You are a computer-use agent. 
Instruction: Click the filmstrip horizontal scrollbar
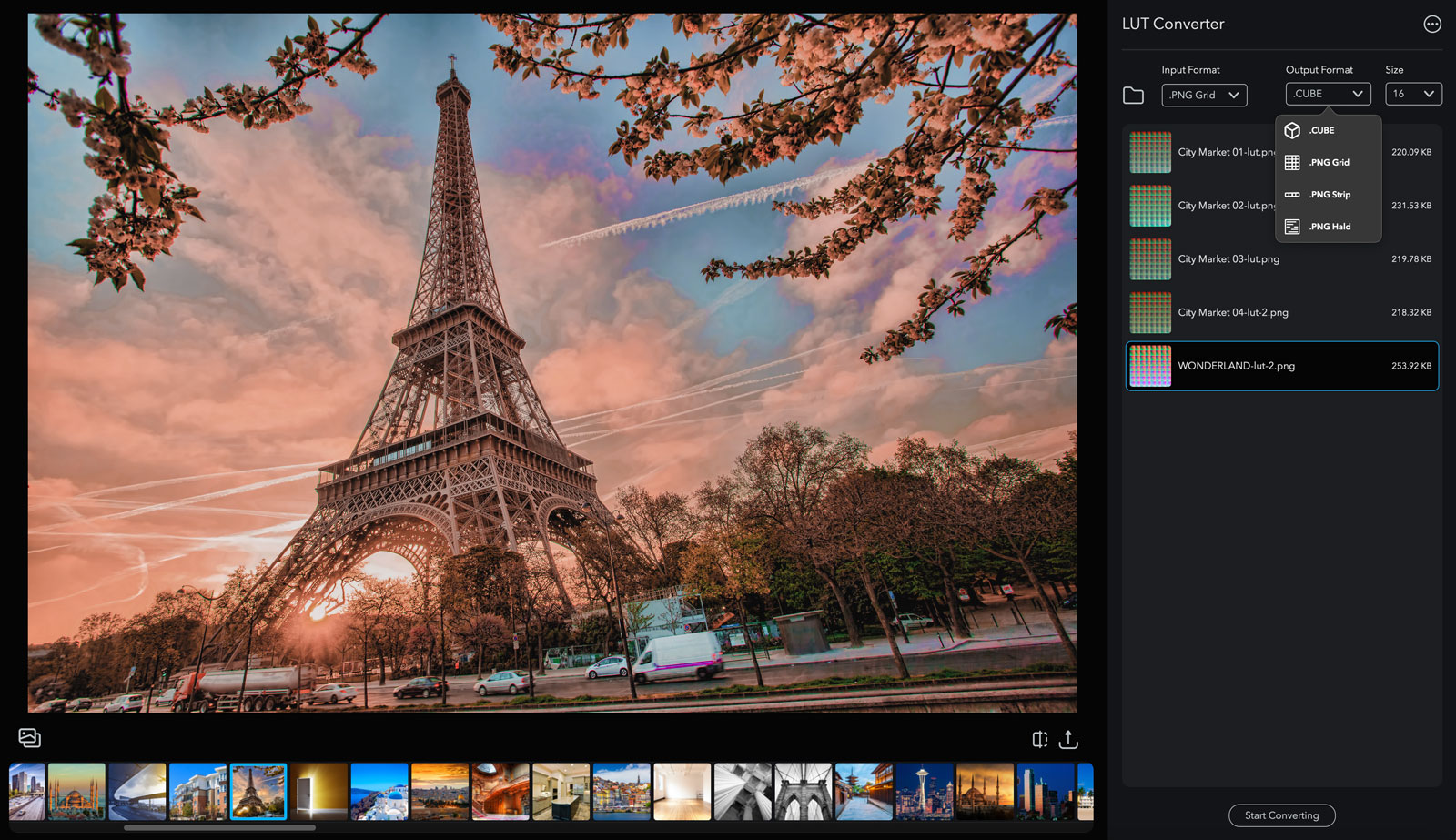click(x=219, y=828)
